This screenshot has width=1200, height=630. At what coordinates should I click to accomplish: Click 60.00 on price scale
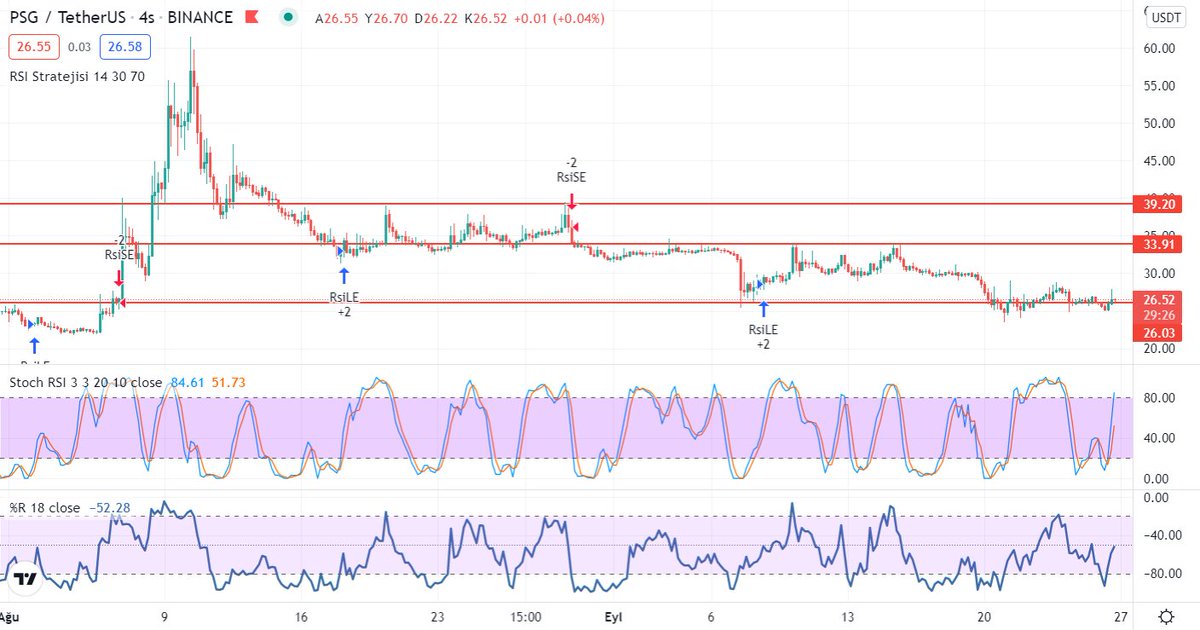1158,48
